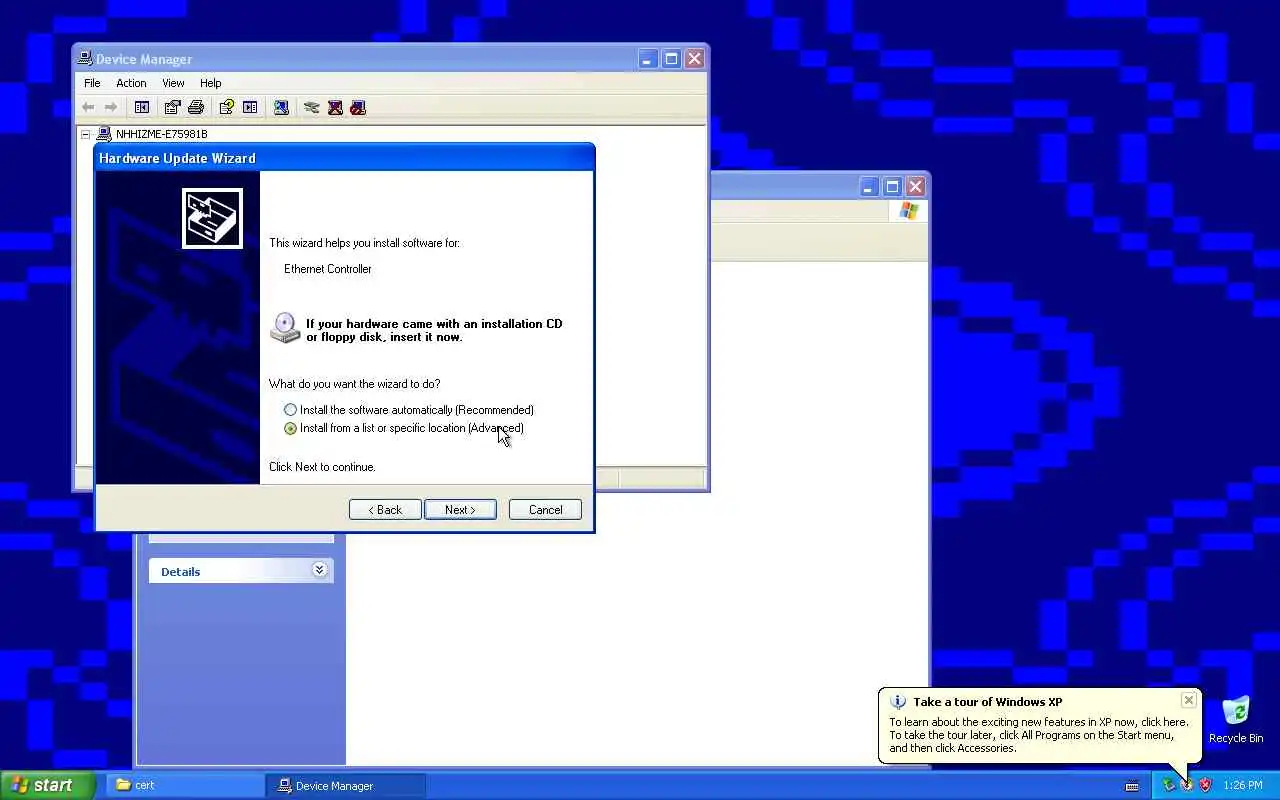The width and height of the screenshot is (1280, 800).
Task: Minimize the cert folder window
Action: pyautogui.click(x=868, y=187)
